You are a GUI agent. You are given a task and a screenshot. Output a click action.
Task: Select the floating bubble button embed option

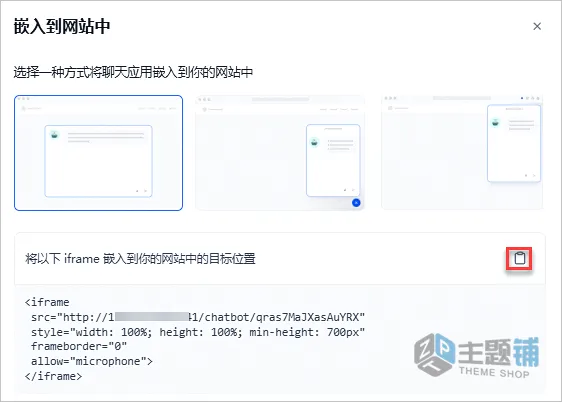(280, 153)
